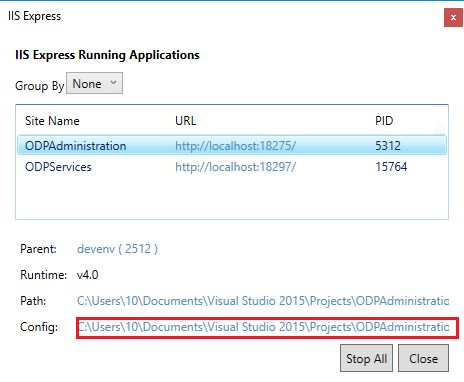This screenshot has width=464, height=382.
Task: Click the Stop All button
Action: [366, 358]
